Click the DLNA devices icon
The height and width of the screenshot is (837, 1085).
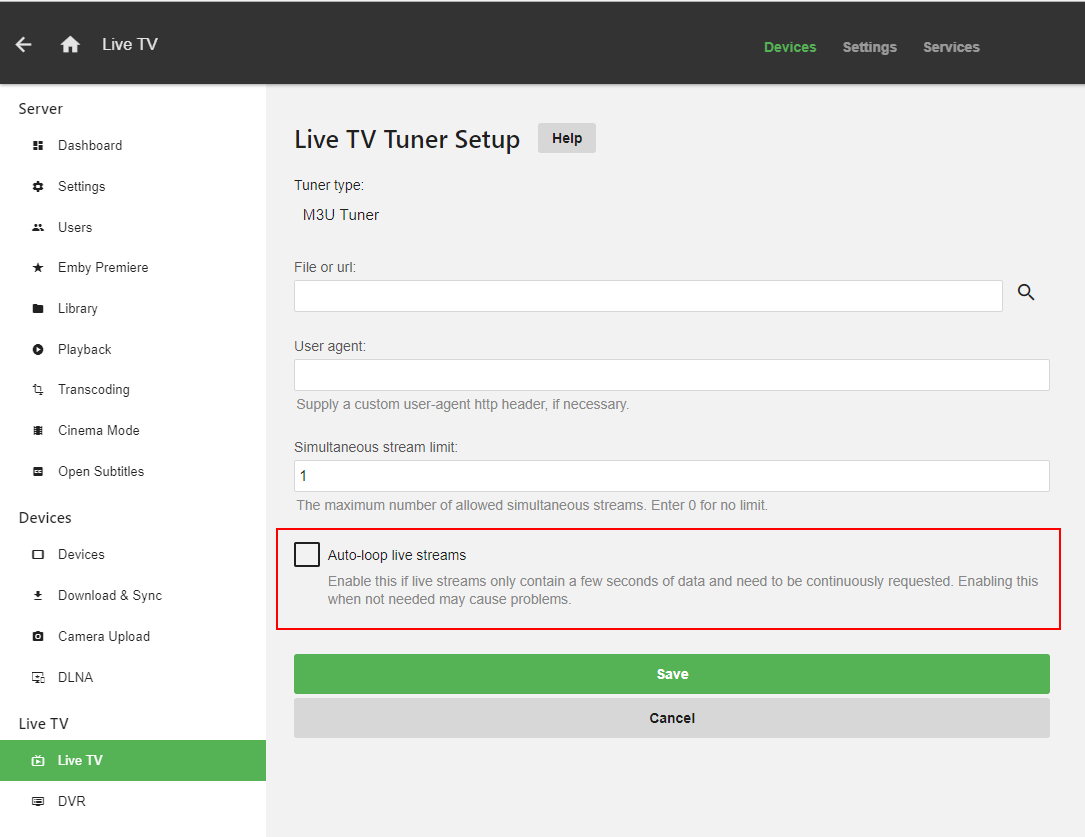pyautogui.click(x=38, y=677)
